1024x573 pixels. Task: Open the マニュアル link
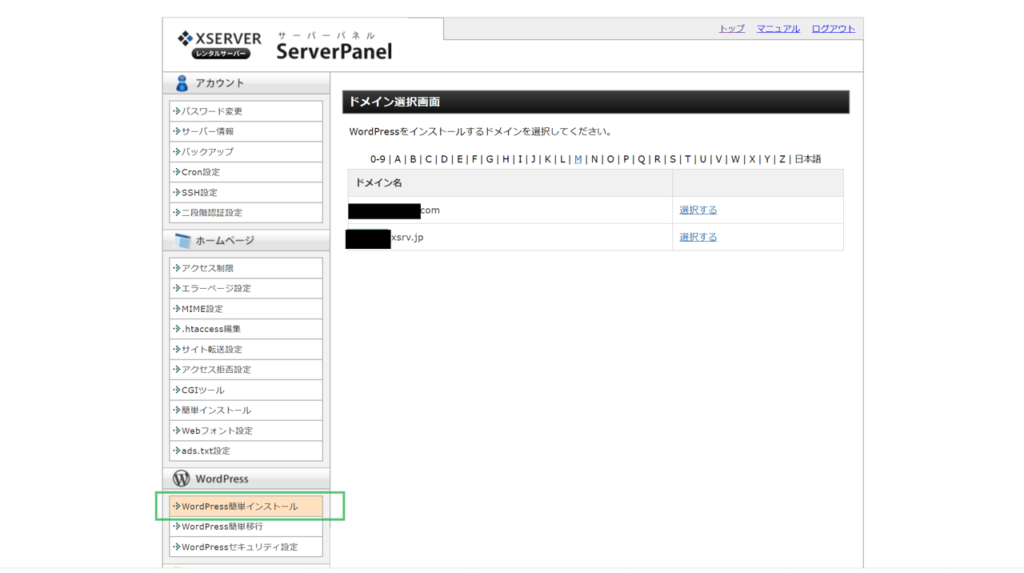(778, 29)
